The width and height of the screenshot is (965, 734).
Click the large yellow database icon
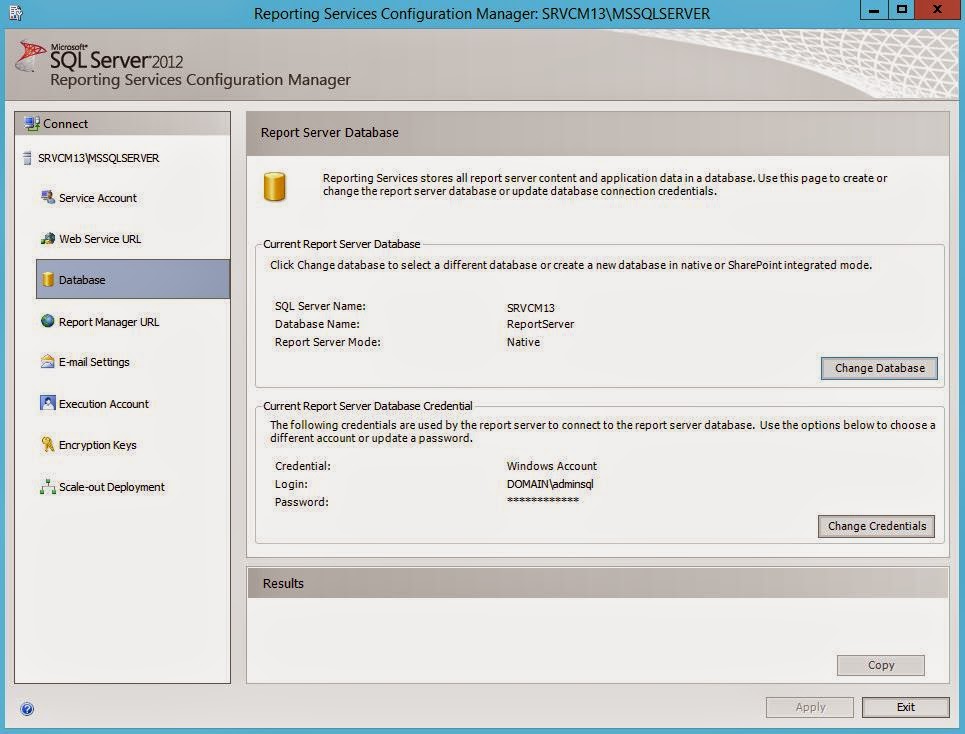pyautogui.click(x=274, y=186)
